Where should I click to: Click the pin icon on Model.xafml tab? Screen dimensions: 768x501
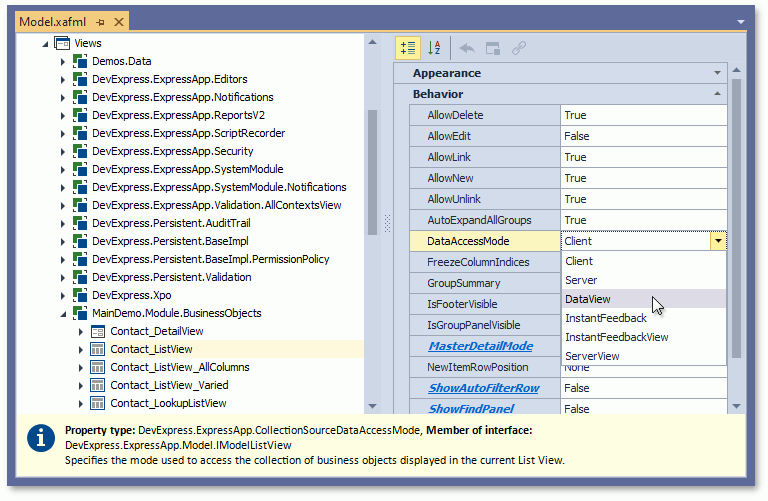(99, 21)
